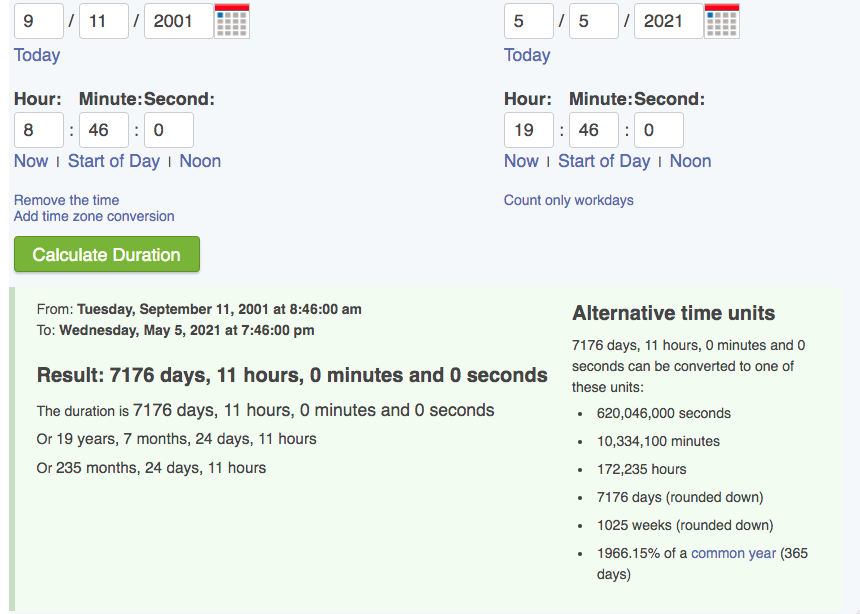Viewport: 860px width, 614px height.
Task: Click the Today link under end date
Action: click(527, 55)
